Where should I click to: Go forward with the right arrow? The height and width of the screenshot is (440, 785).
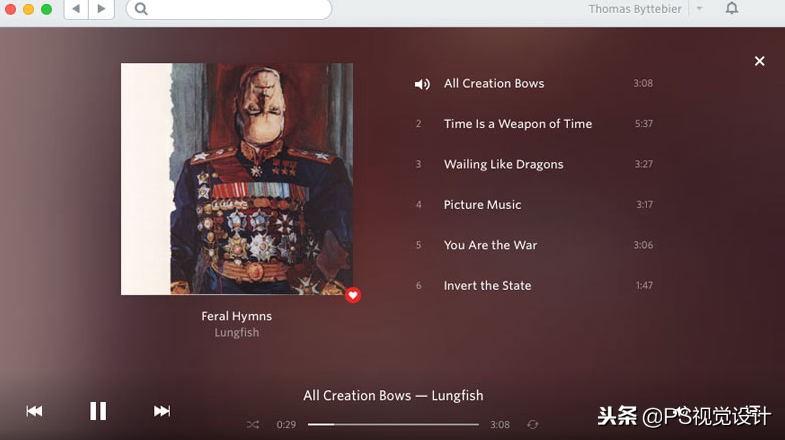click(x=101, y=9)
